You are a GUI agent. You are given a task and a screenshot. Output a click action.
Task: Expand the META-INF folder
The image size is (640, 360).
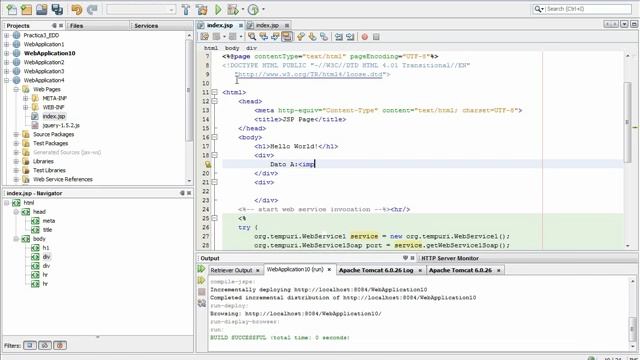(x=25, y=98)
